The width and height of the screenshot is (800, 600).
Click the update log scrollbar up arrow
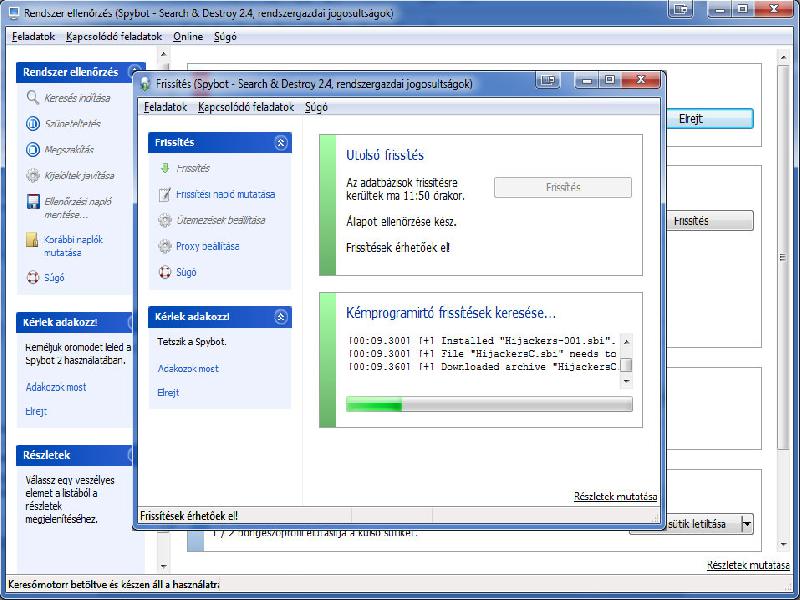(x=627, y=341)
